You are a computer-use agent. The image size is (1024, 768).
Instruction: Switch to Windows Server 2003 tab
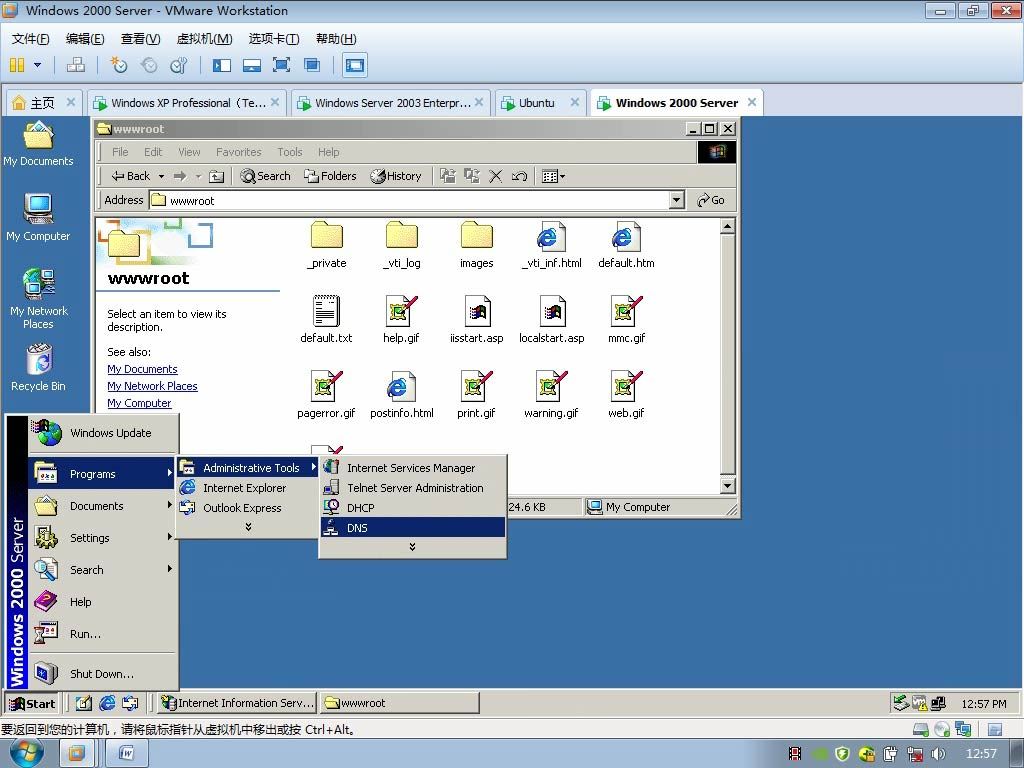(x=390, y=103)
